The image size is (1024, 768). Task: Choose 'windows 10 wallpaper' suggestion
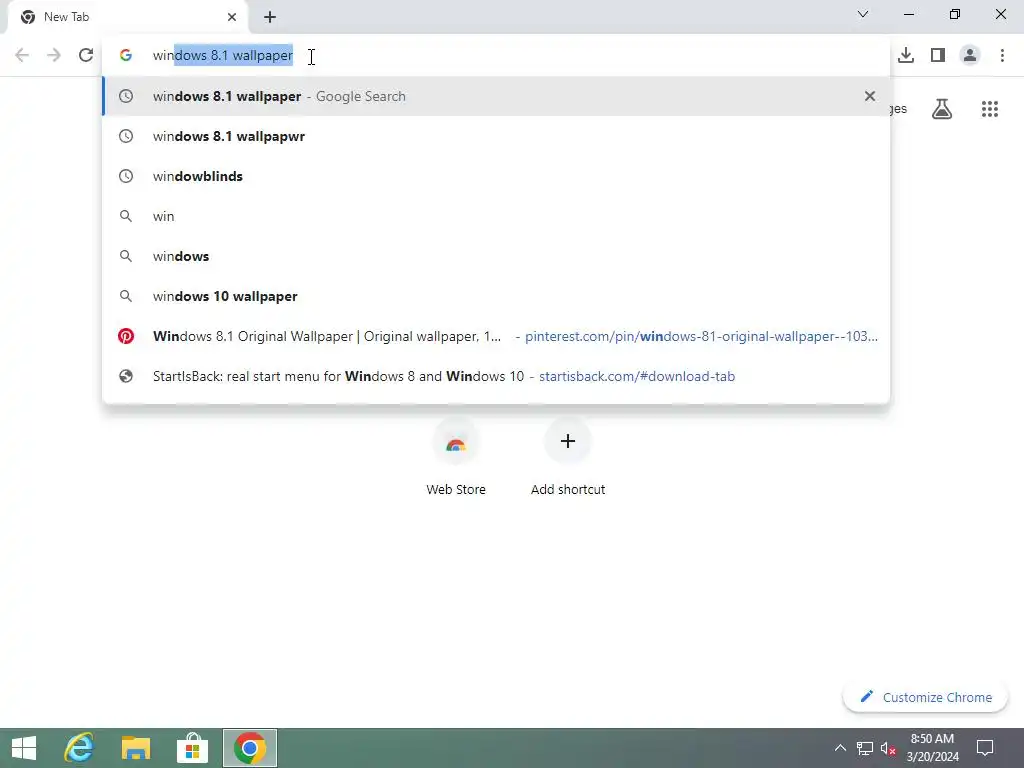tap(496, 296)
